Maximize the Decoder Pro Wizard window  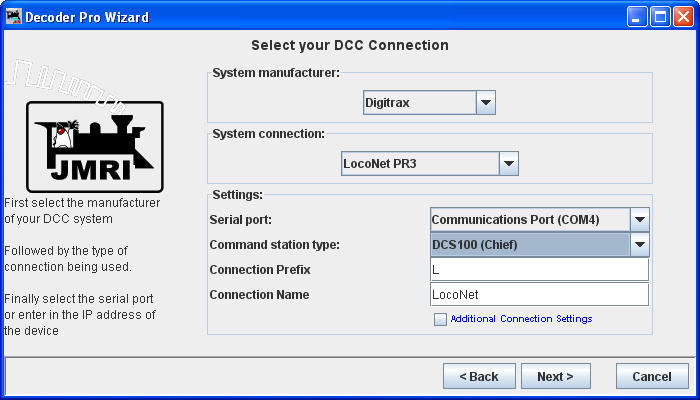pyautogui.click(x=660, y=17)
